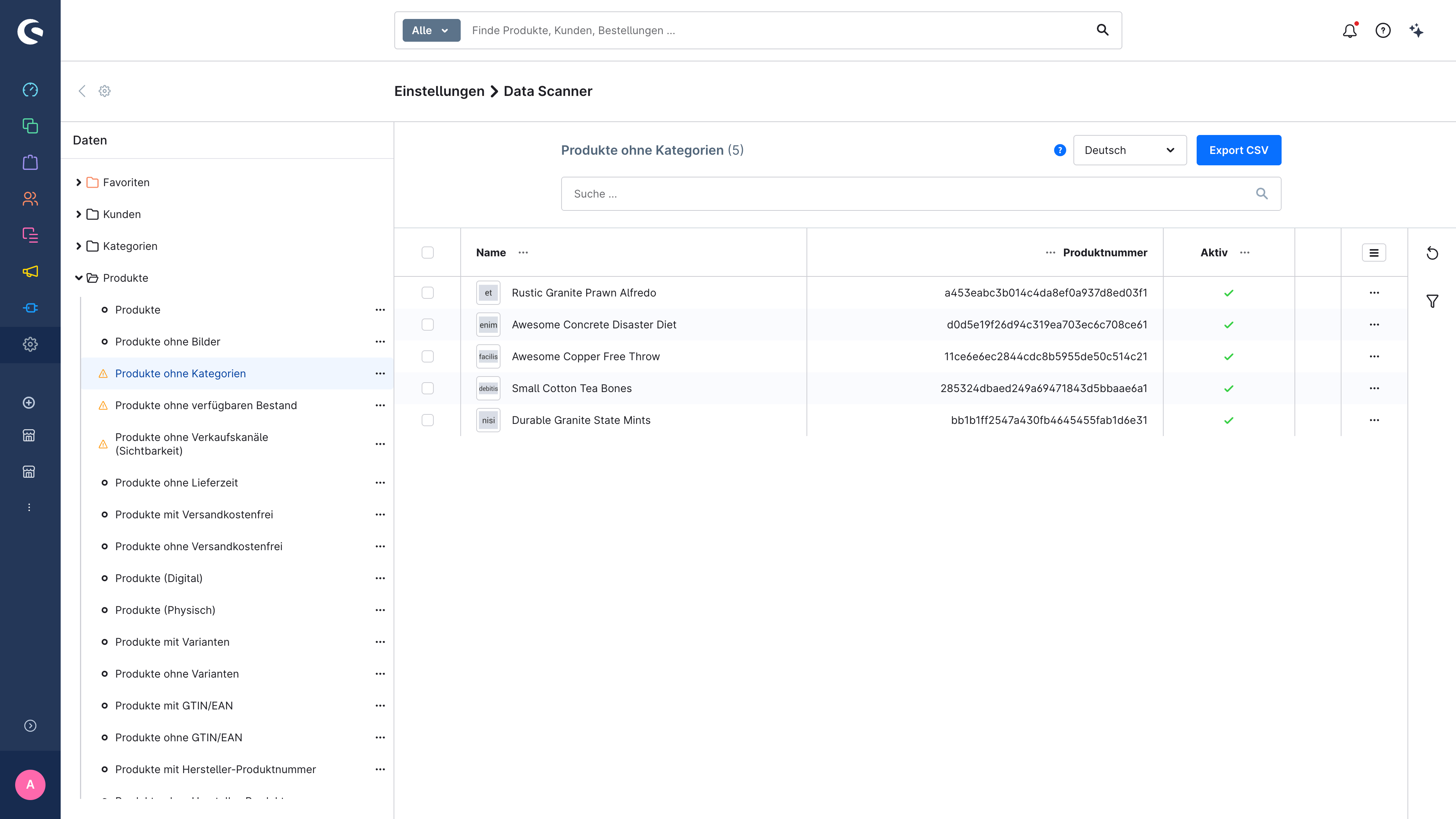The width and height of the screenshot is (1456, 819).
Task: Open the Catalogues icon in sidebar
Action: (x=30, y=126)
